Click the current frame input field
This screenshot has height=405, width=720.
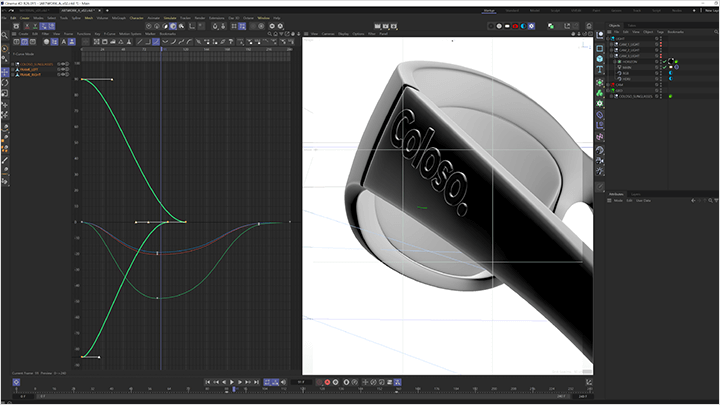click(302, 382)
